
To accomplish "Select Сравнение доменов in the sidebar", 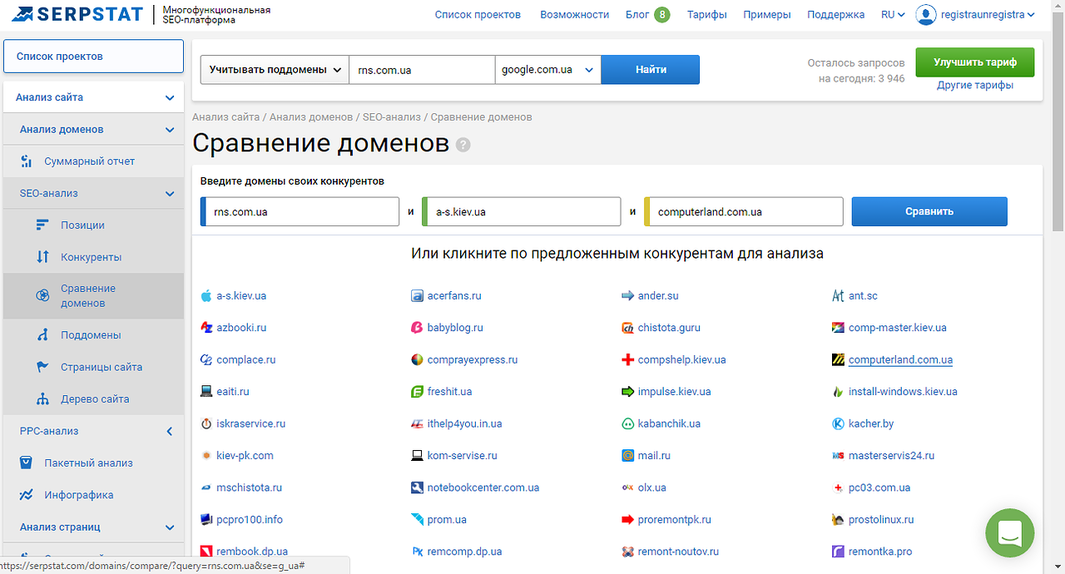I will (93, 295).
